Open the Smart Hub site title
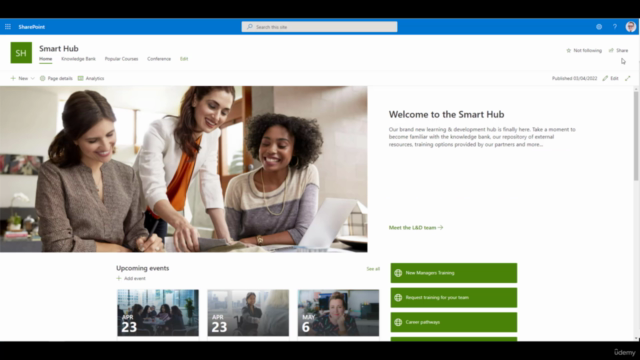Screen dimensions: 640x360 pyautogui.click(x=59, y=49)
